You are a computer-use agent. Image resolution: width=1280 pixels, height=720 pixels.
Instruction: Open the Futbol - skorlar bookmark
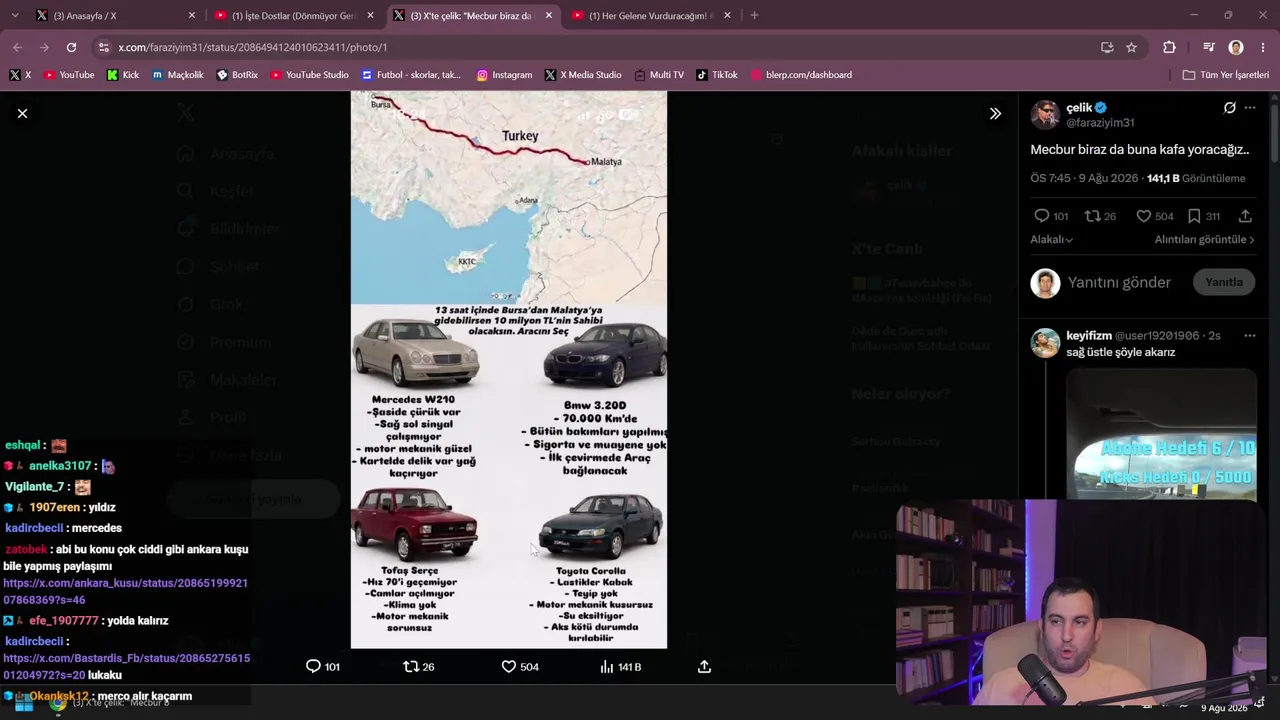coord(411,75)
